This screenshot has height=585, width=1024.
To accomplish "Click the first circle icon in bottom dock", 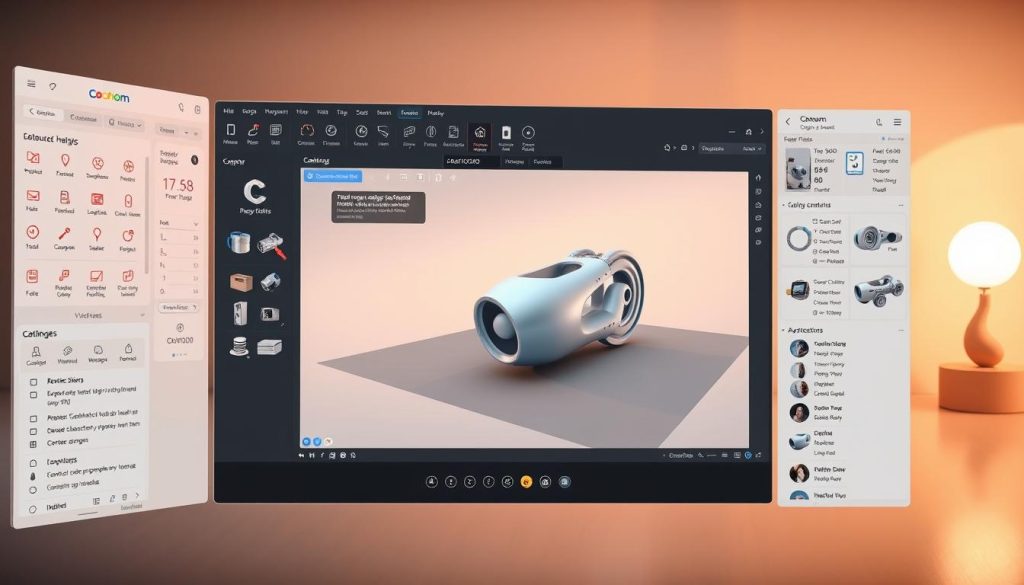I will 432,482.
